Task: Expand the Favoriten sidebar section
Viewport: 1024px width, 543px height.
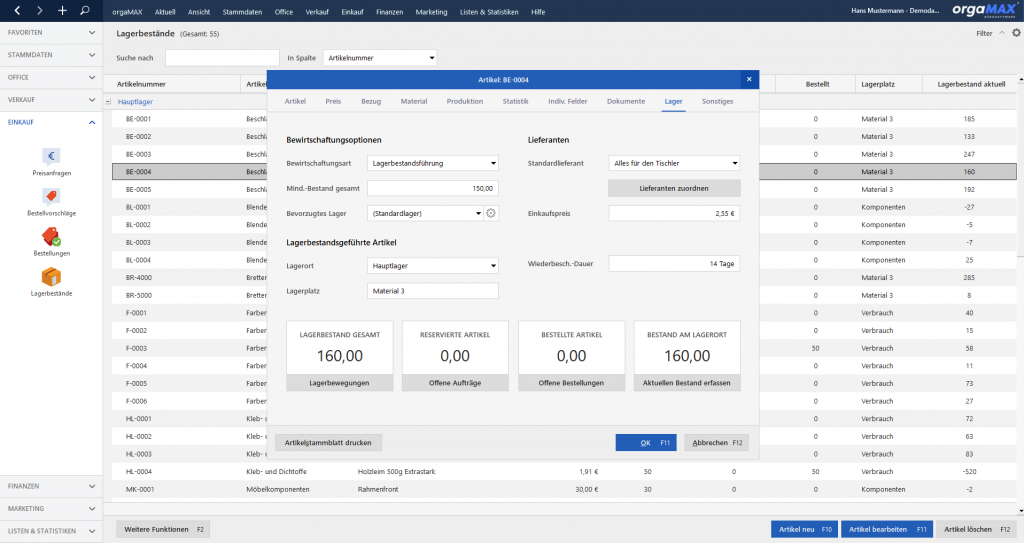Action: coord(52,33)
